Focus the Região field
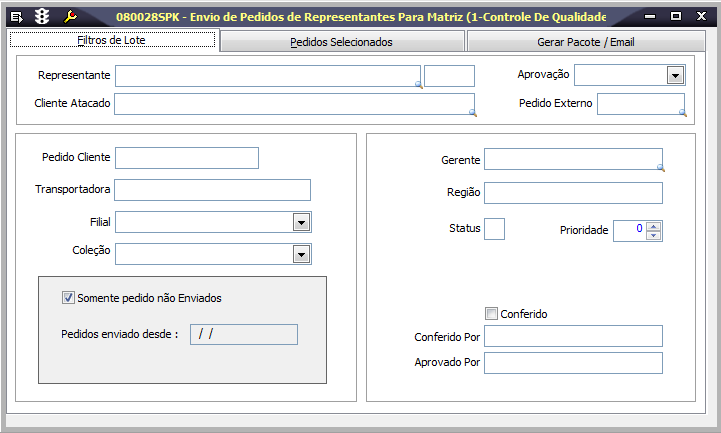This screenshot has height=433, width=721. point(573,193)
